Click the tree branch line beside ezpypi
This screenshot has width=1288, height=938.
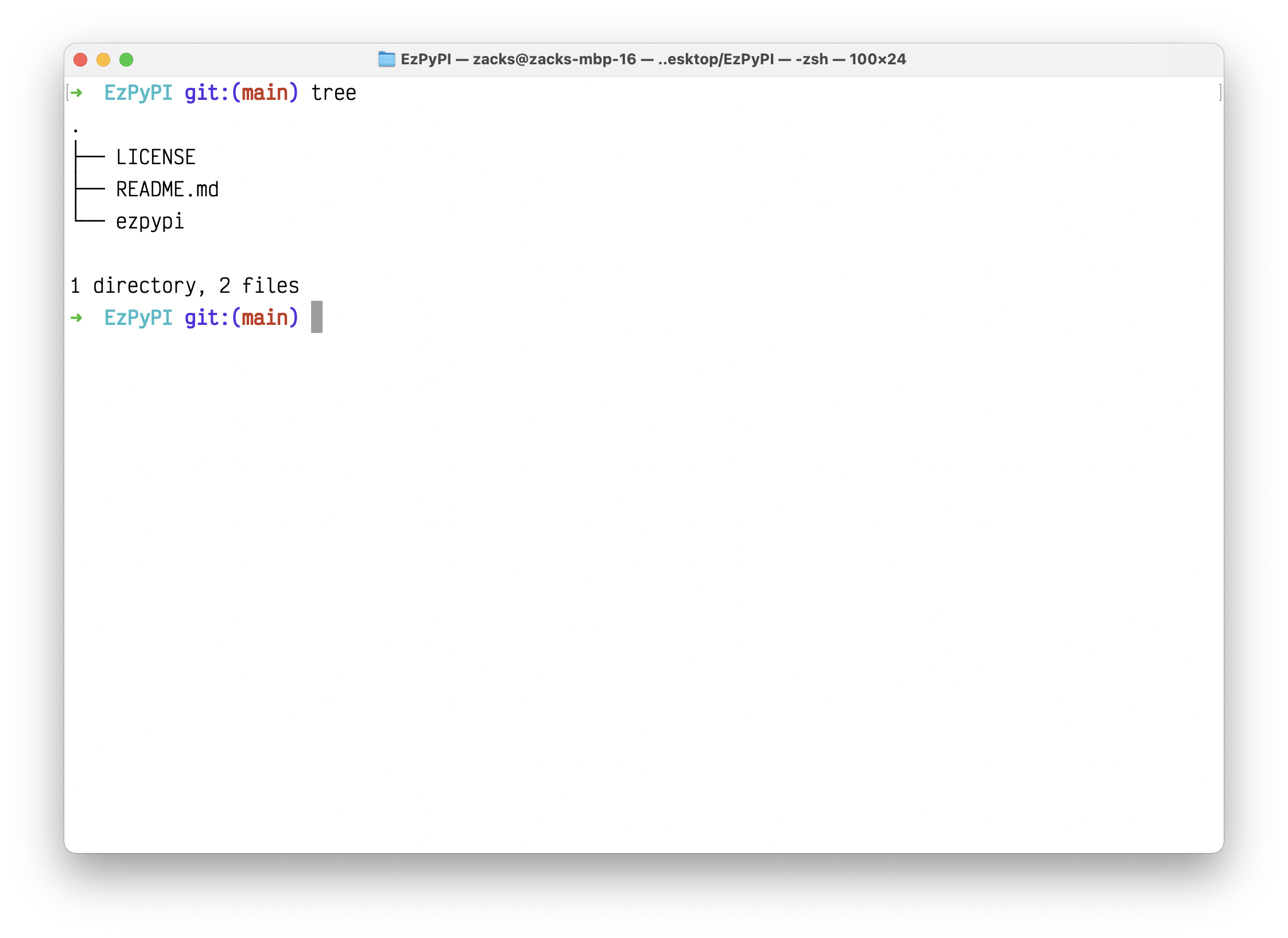click(x=90, y=219)
